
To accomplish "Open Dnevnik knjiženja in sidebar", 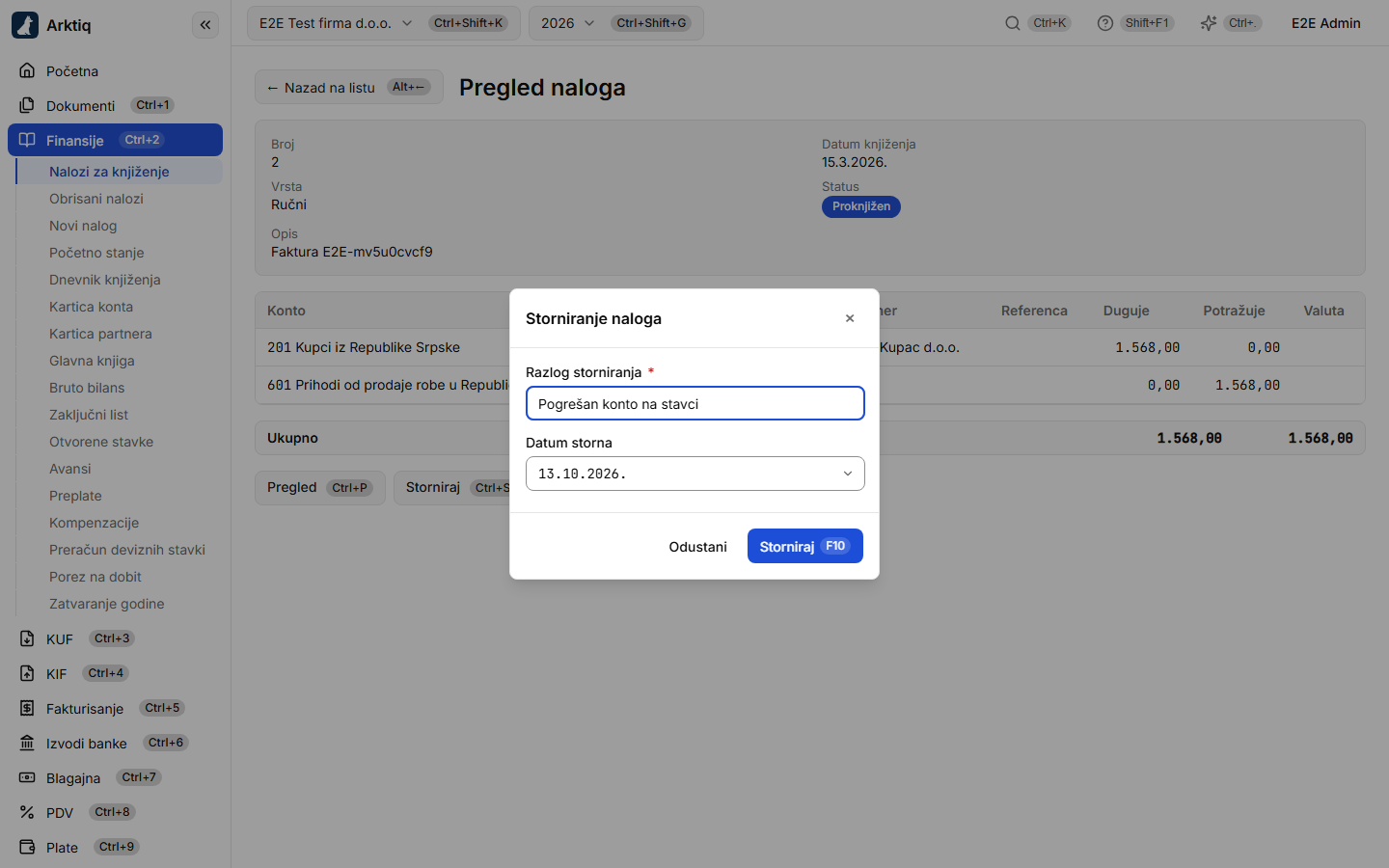I will 120,280.
